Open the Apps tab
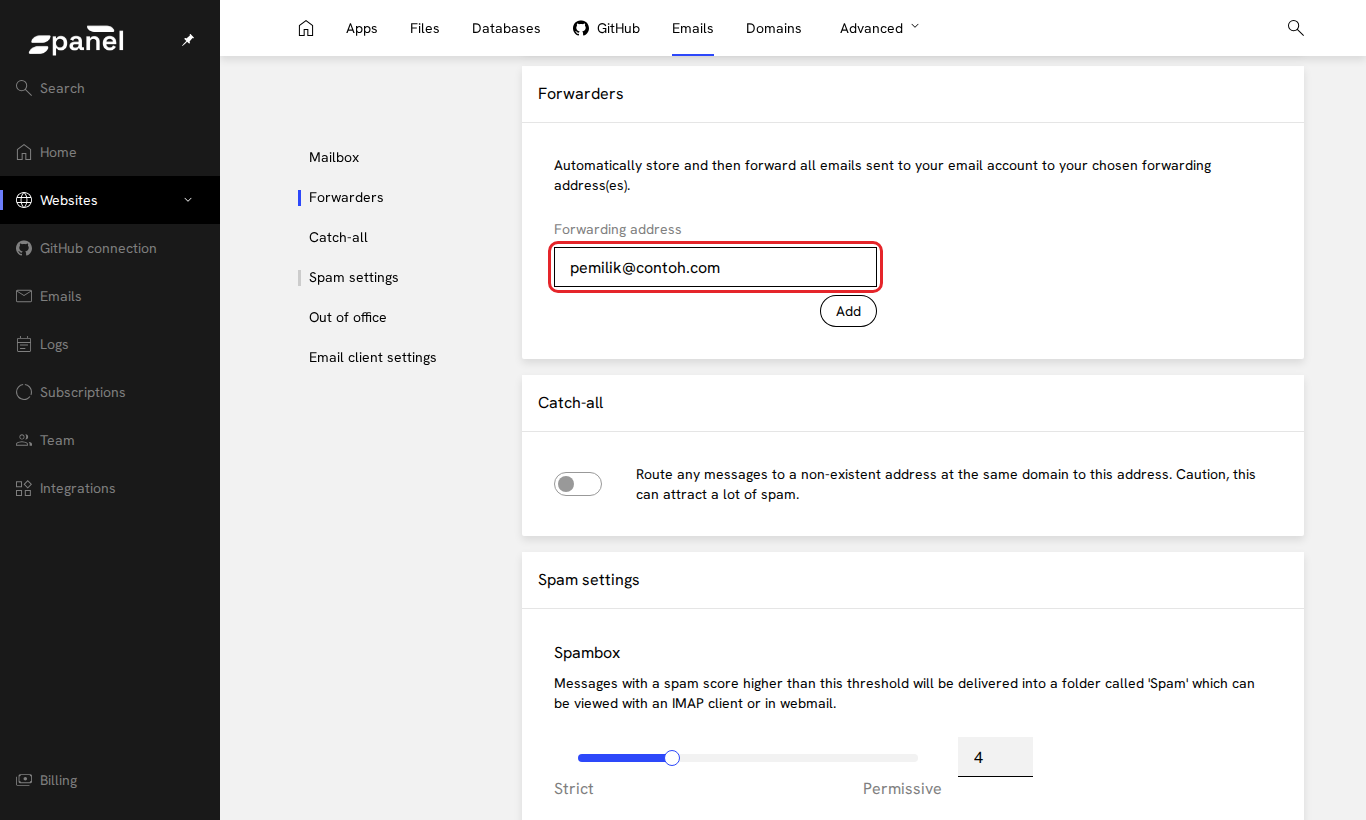Viewport: 1366px width, 820px height. coord(362,28)
